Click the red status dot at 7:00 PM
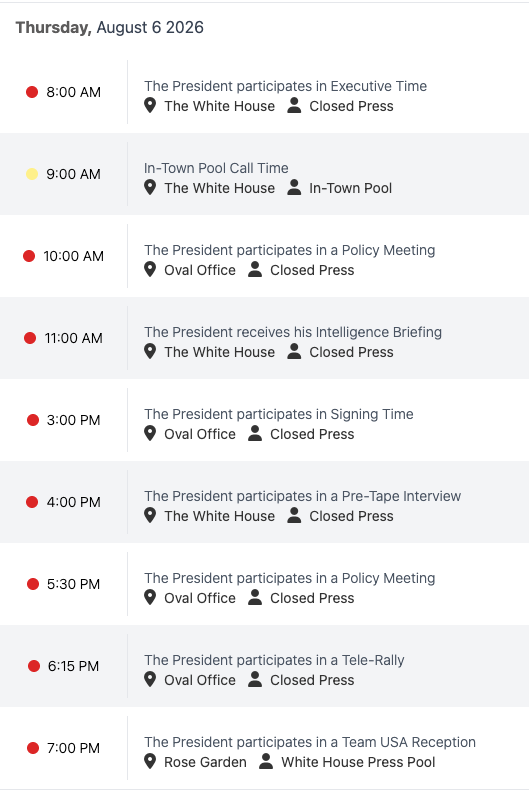Viewport: 529px width, 791px height. 33,748
